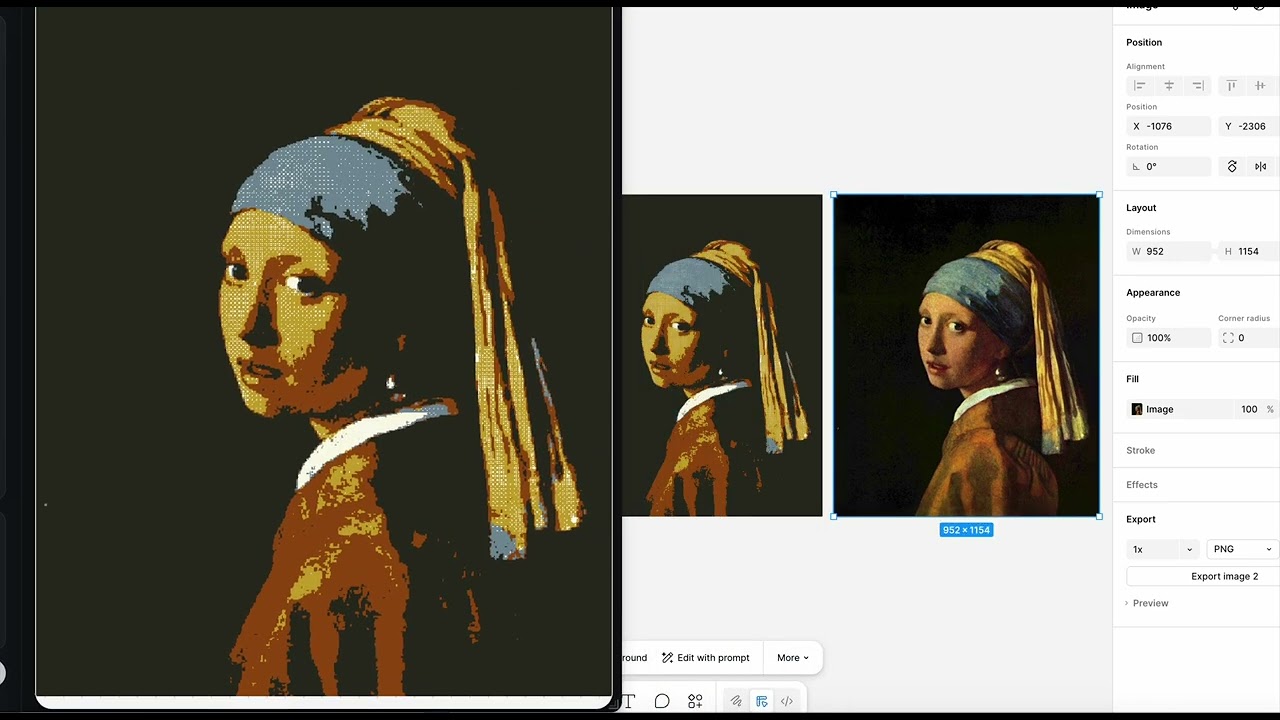Switch to Design mode
The image size is (1280, 720).
[x=762, y=701]
